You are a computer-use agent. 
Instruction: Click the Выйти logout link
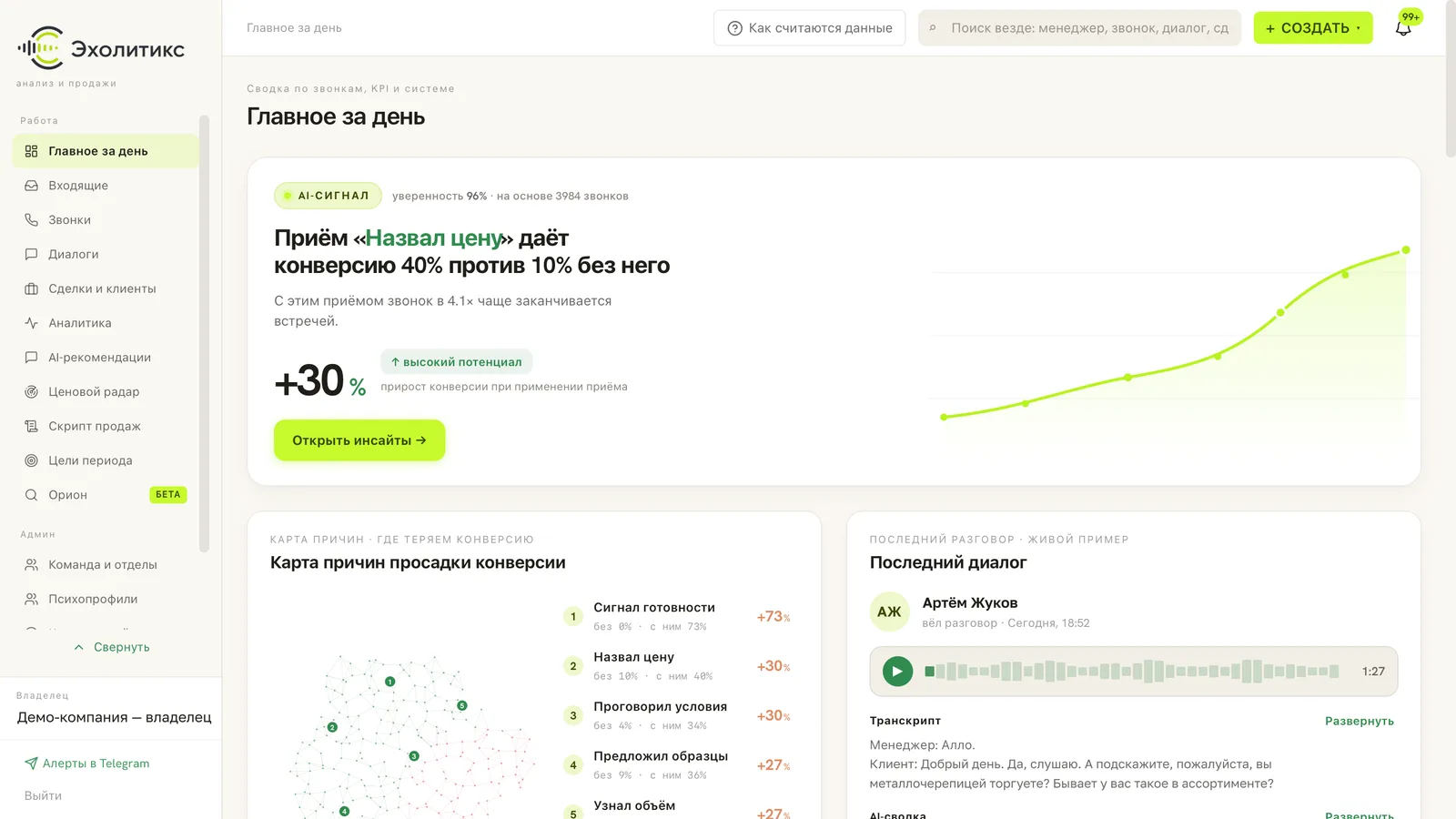pos(43,795)
